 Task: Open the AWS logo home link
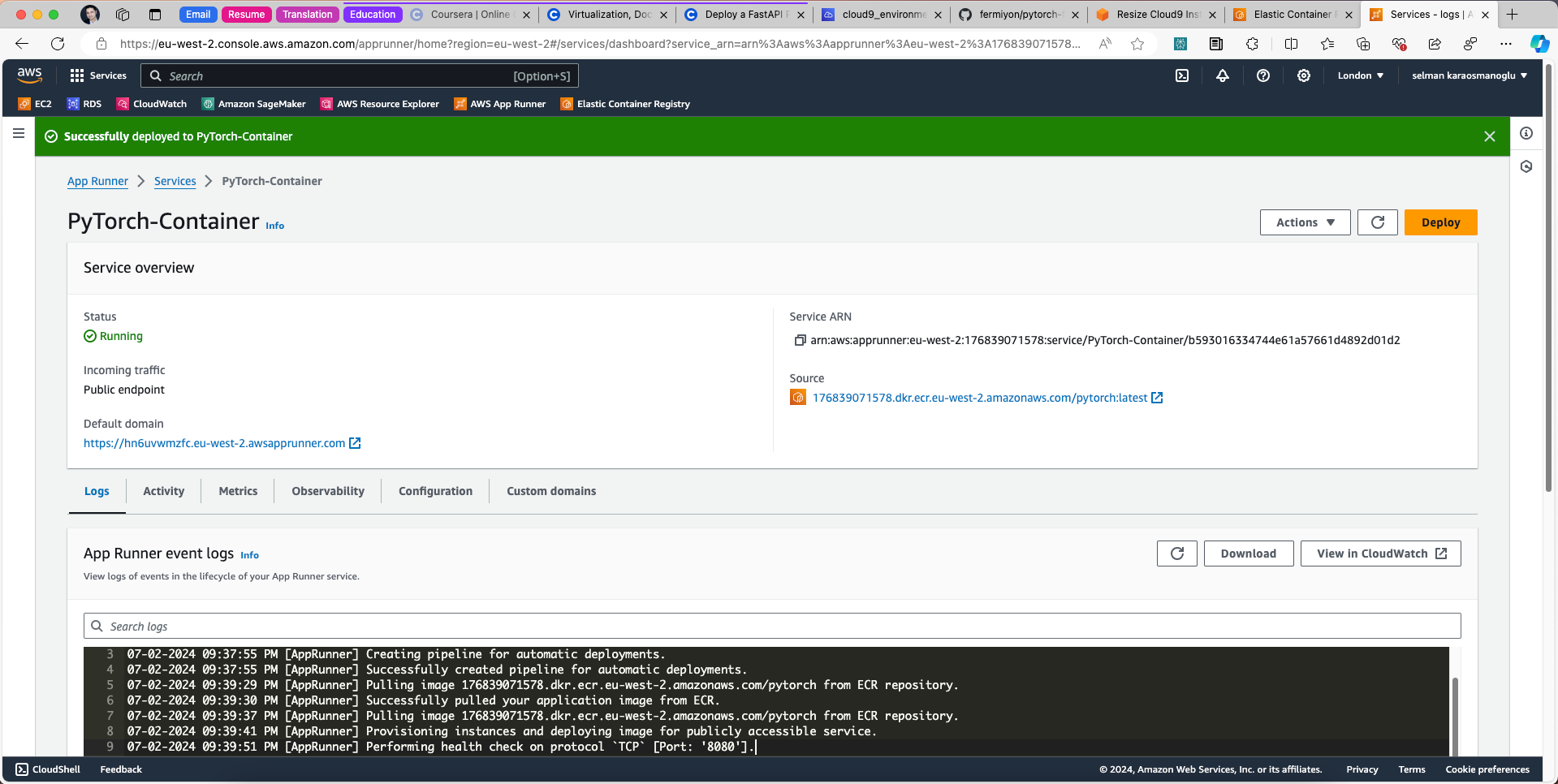29,75
